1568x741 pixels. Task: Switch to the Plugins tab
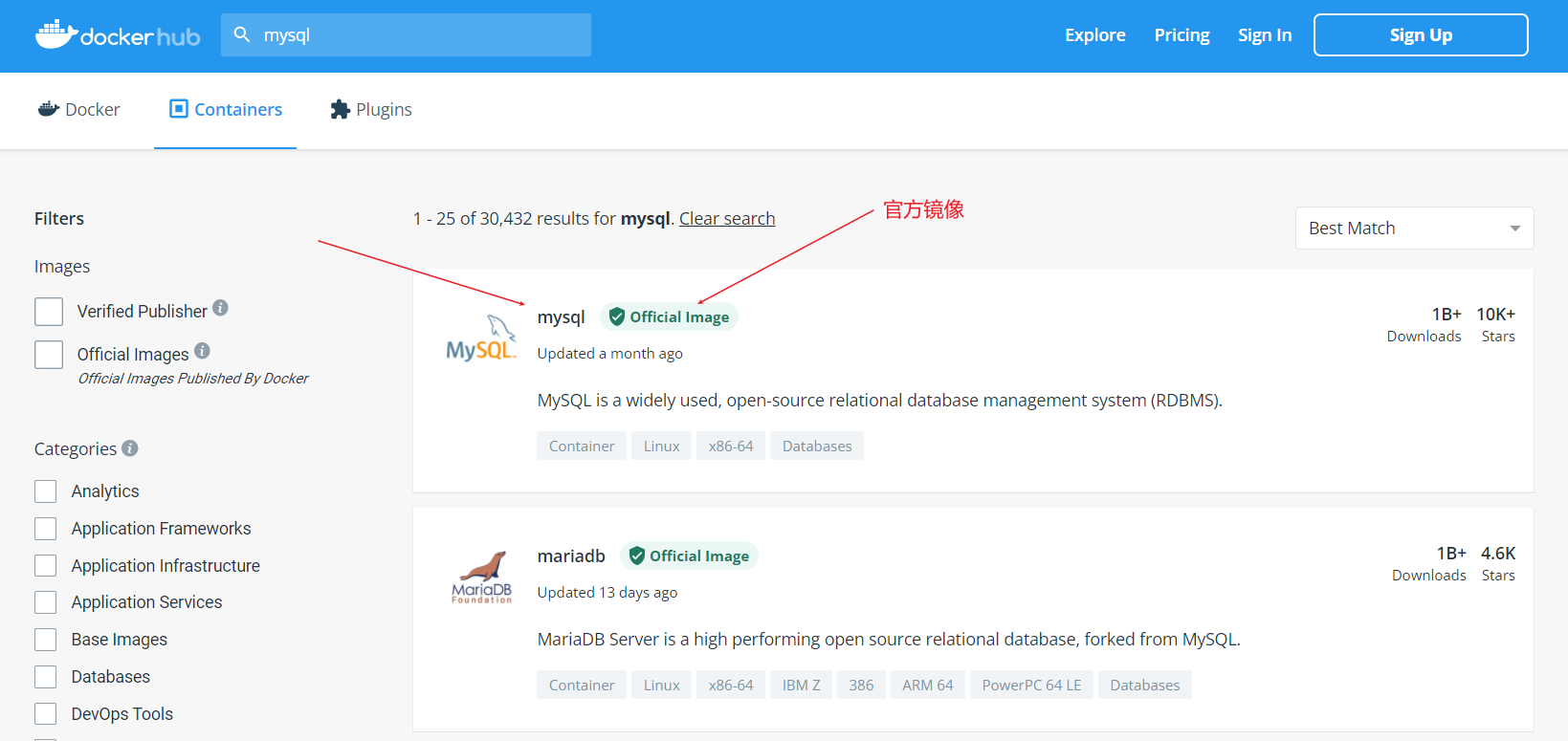pyautogui.click(x=371, y=110)
